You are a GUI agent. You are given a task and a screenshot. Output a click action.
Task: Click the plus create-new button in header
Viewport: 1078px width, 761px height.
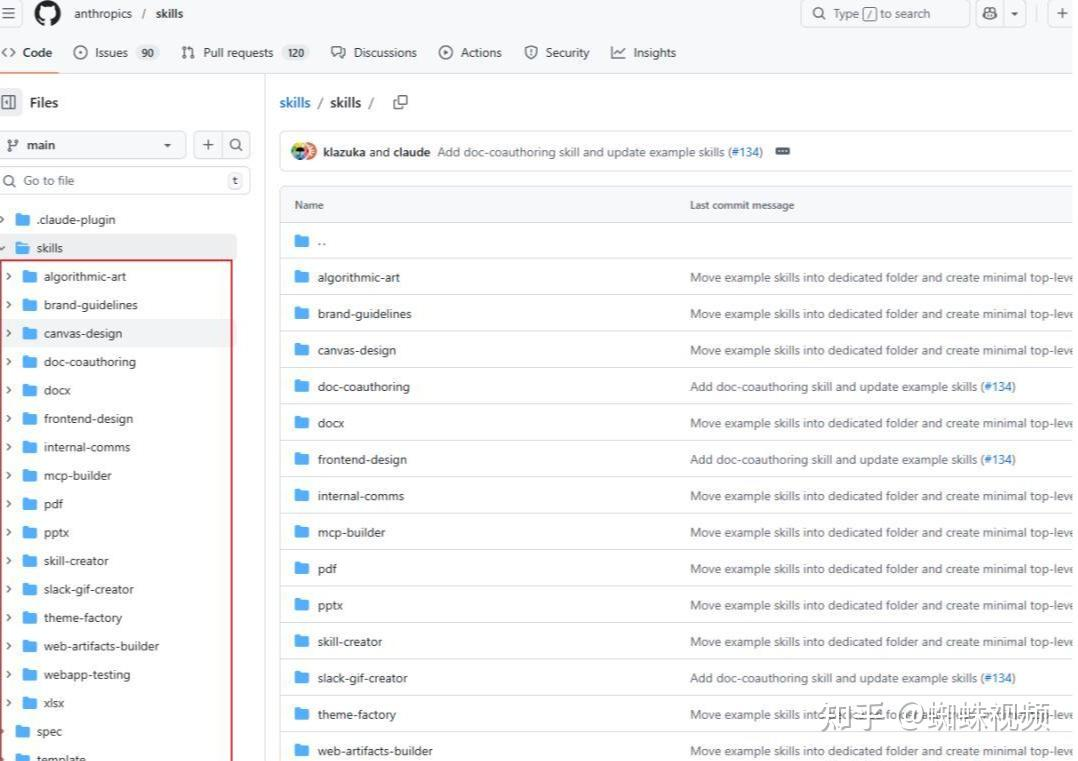pos(1062,13)
